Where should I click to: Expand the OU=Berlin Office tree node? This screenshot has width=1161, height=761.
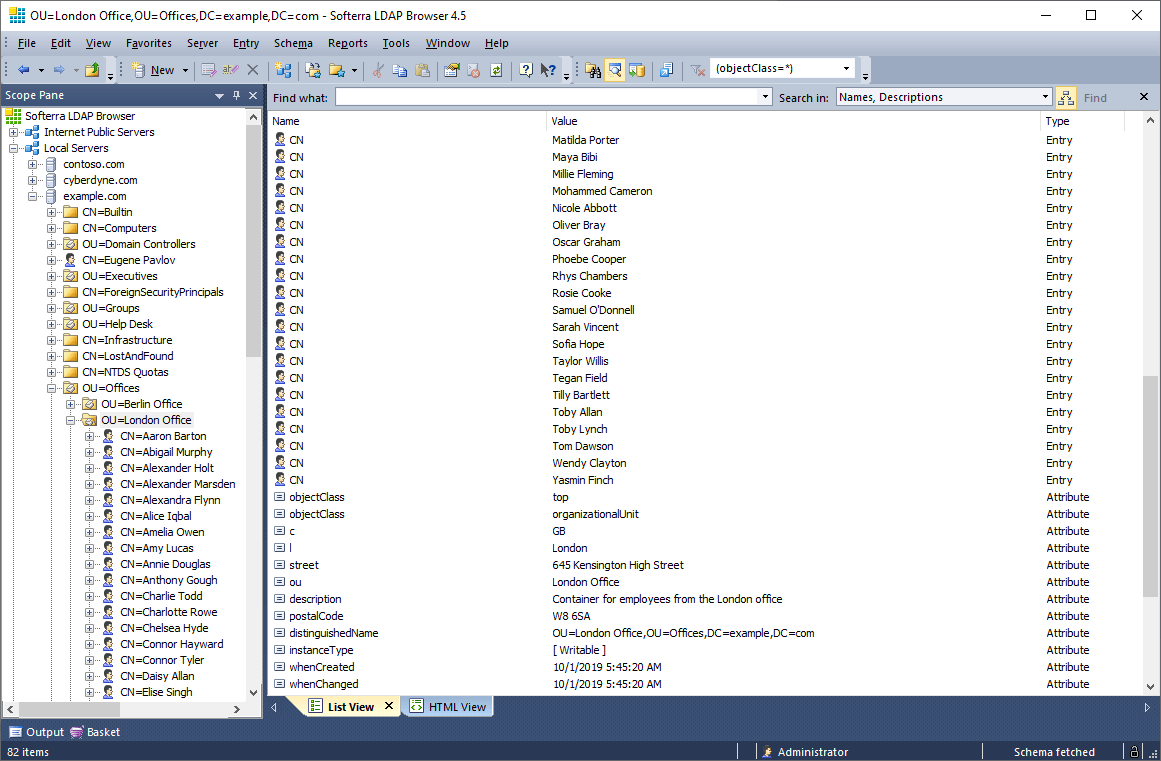69,404
